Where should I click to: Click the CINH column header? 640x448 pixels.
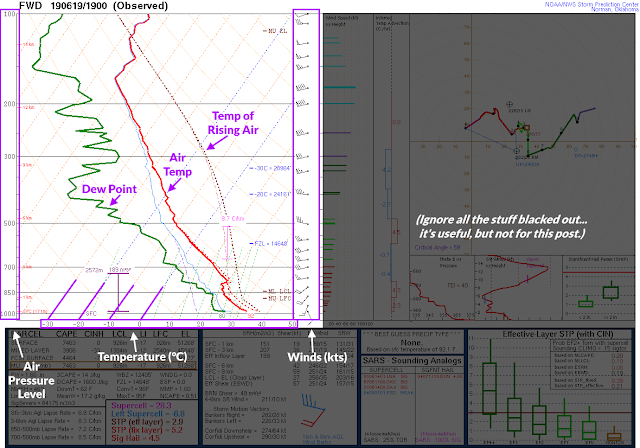[94, 334]
